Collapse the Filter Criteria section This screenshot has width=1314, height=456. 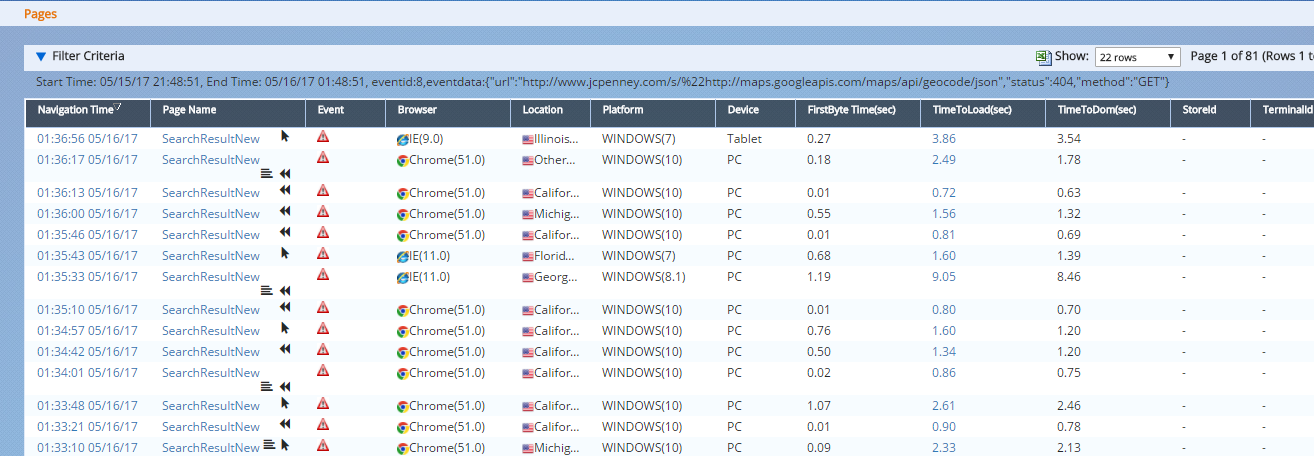coord(40,57)
